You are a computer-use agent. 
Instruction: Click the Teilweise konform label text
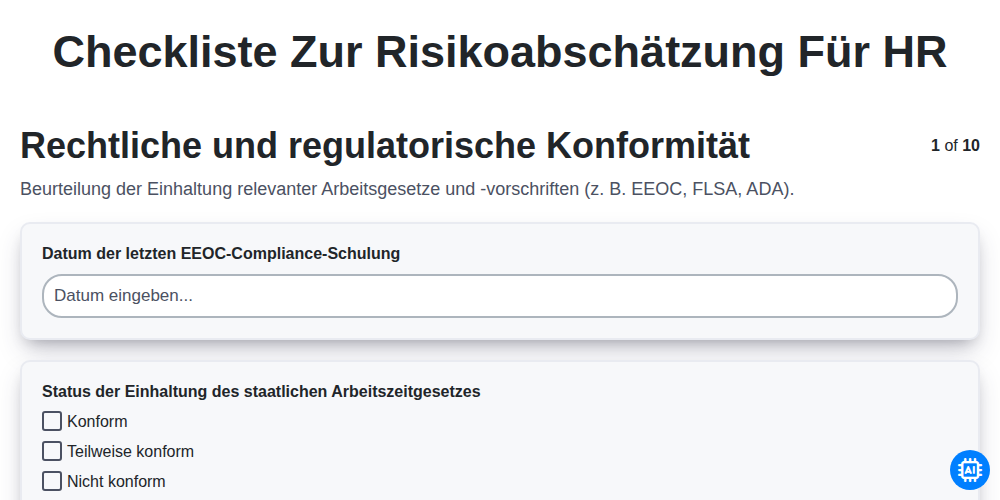130,452
